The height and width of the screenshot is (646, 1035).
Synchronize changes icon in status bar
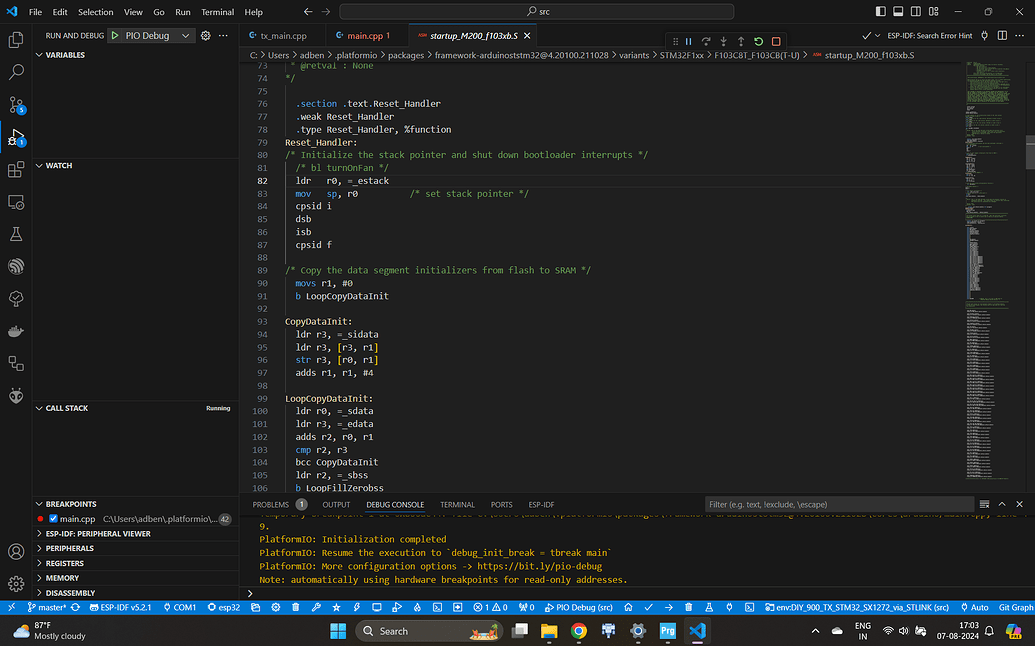75,607
